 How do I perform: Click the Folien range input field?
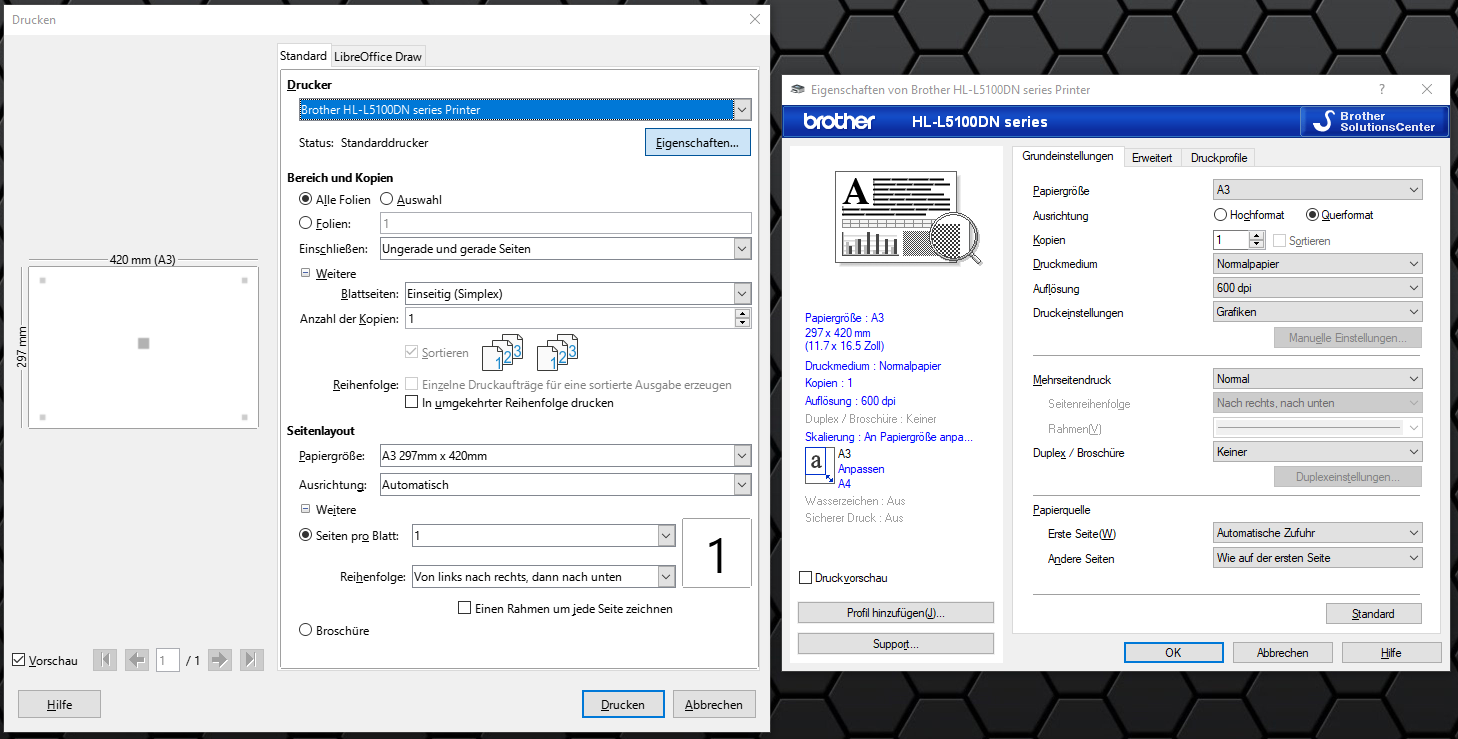point(566,223)
